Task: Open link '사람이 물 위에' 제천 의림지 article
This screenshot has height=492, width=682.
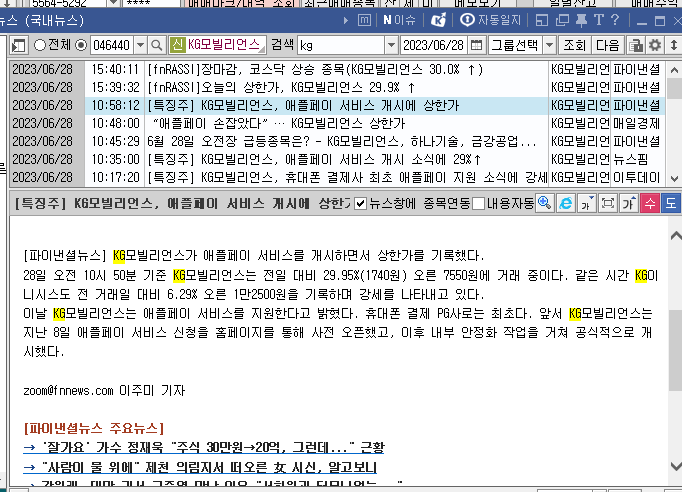Action: tap(200, 467)
